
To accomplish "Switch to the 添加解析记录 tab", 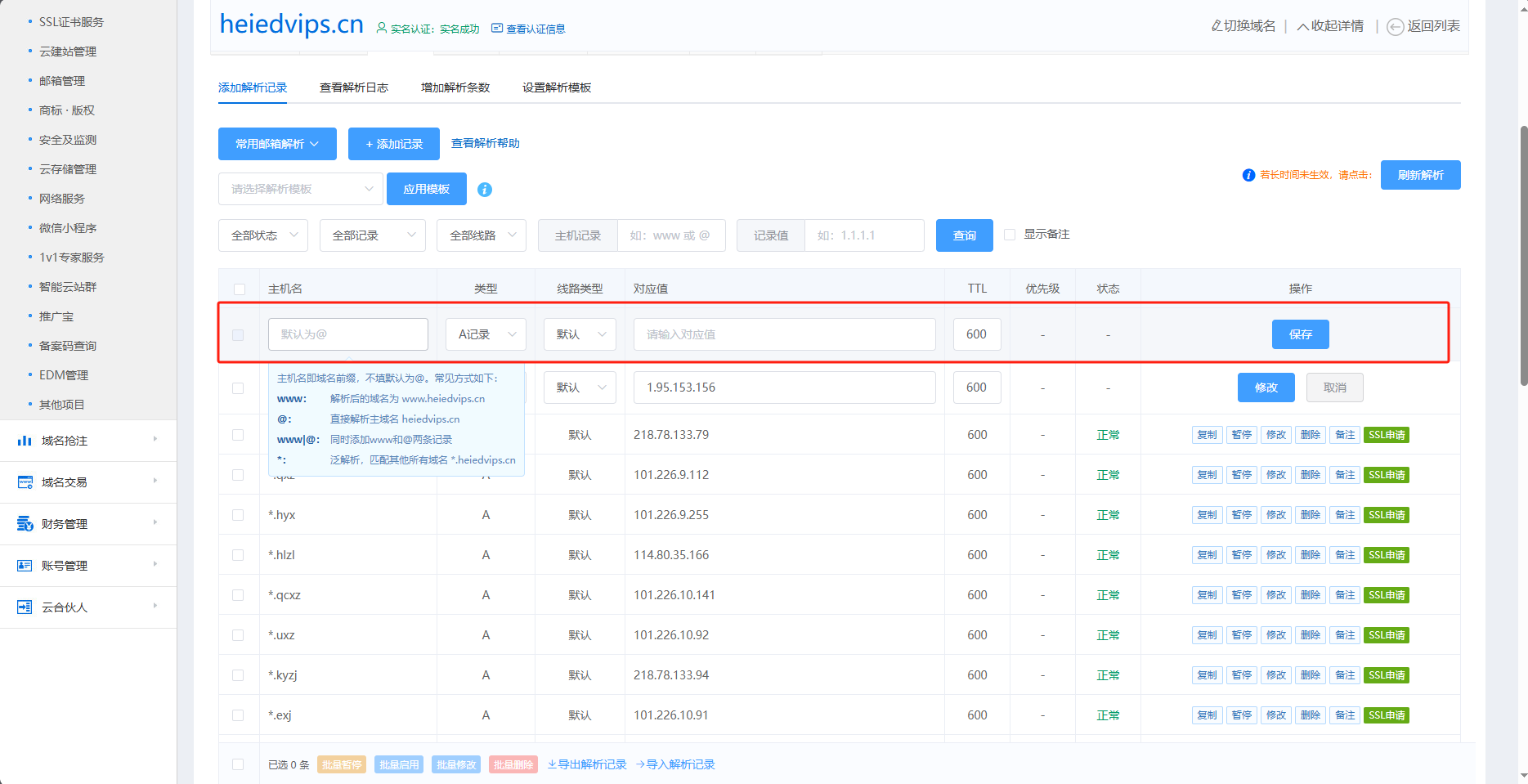I will (x=253, y=87).
